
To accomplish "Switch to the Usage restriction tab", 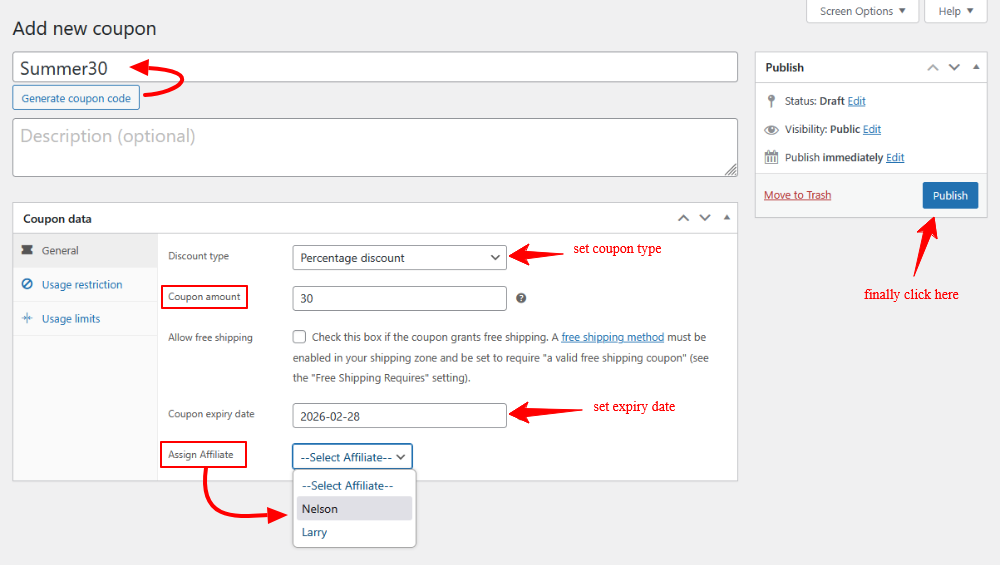I will pos(81,285).
